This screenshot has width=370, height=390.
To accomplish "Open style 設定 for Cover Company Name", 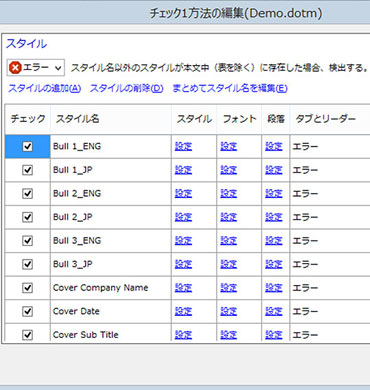I will pyautogui.click(x=183, y=288).
